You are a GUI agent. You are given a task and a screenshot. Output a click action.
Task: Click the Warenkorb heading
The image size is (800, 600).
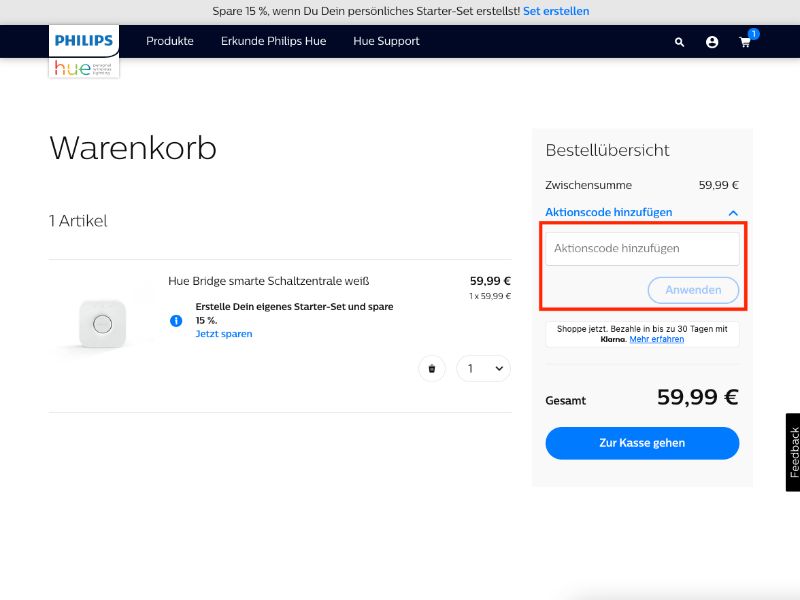[133, 148]
